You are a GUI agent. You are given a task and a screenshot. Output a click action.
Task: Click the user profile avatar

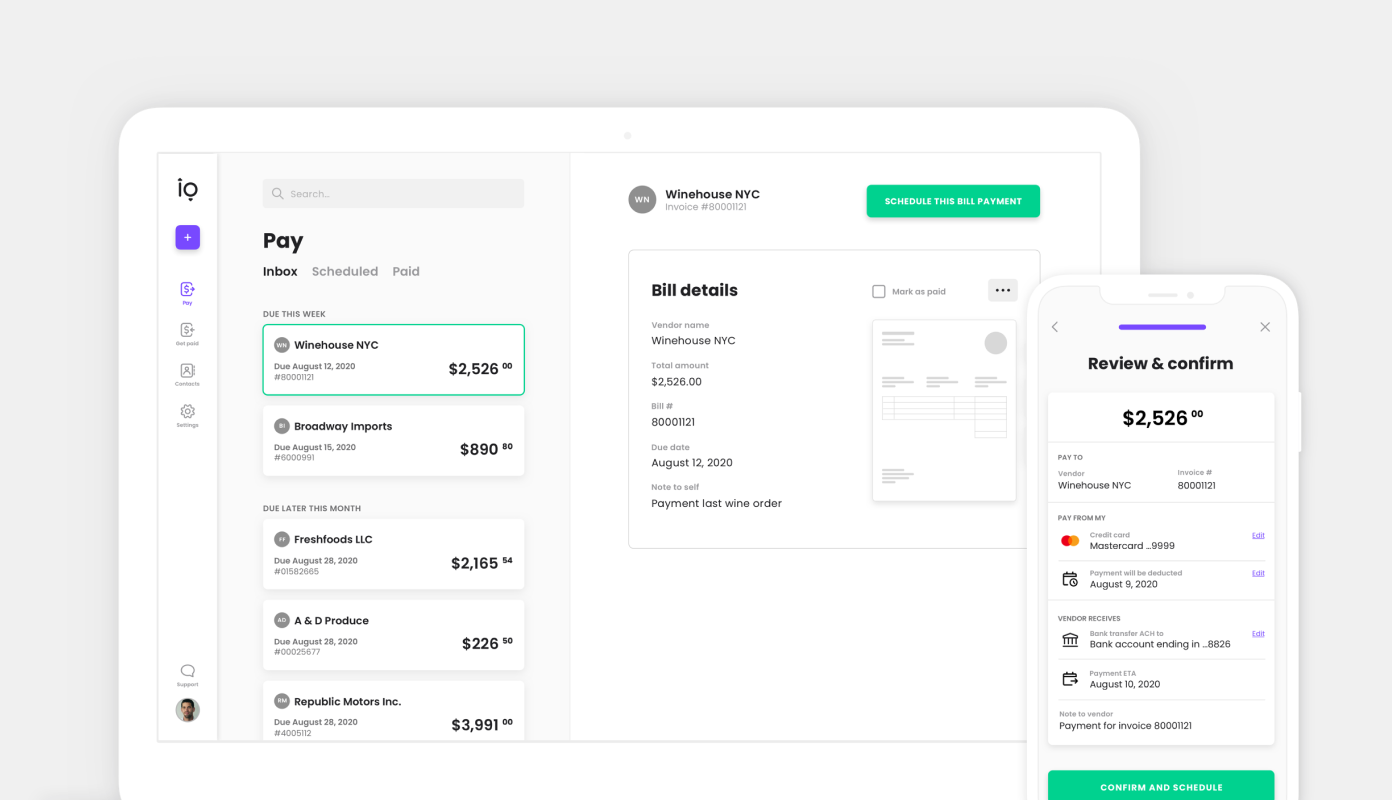(x=187, y=710)
